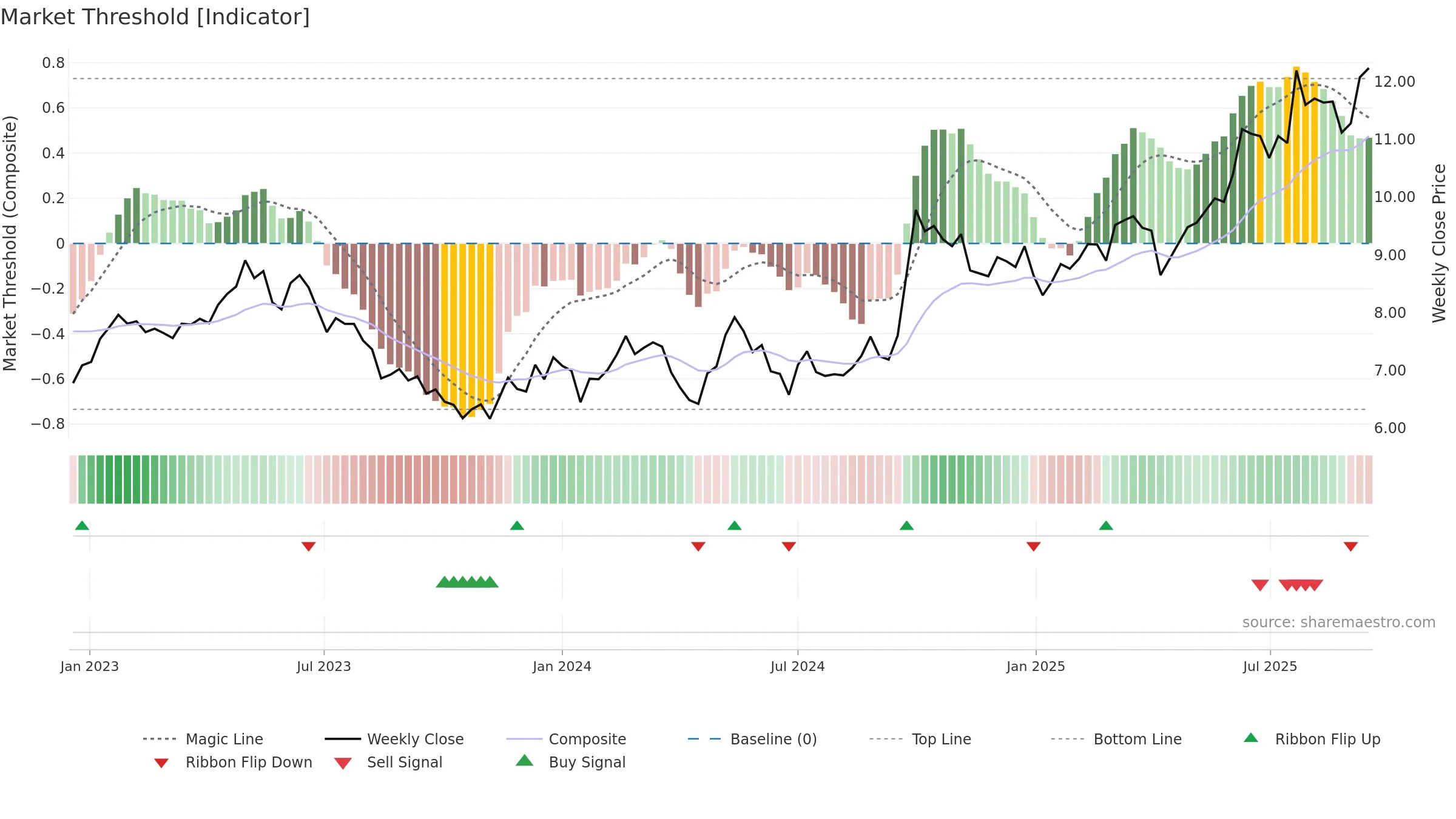This screenshot has height=819, width=1456.
Task: Click the Jan 2025 axis label
Action: coord(1036,666)
